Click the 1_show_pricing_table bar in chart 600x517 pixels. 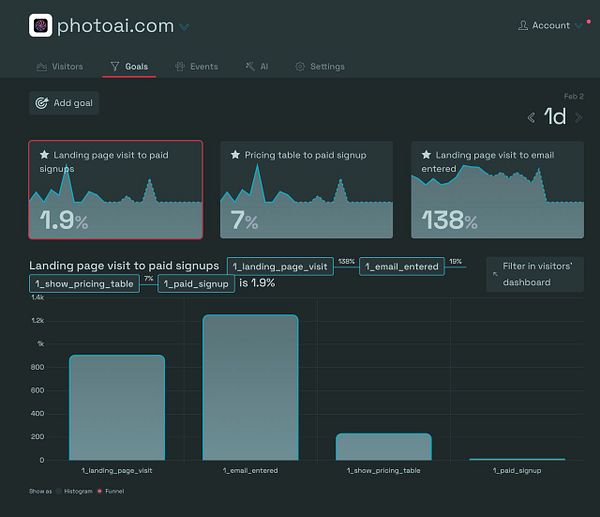384,447
